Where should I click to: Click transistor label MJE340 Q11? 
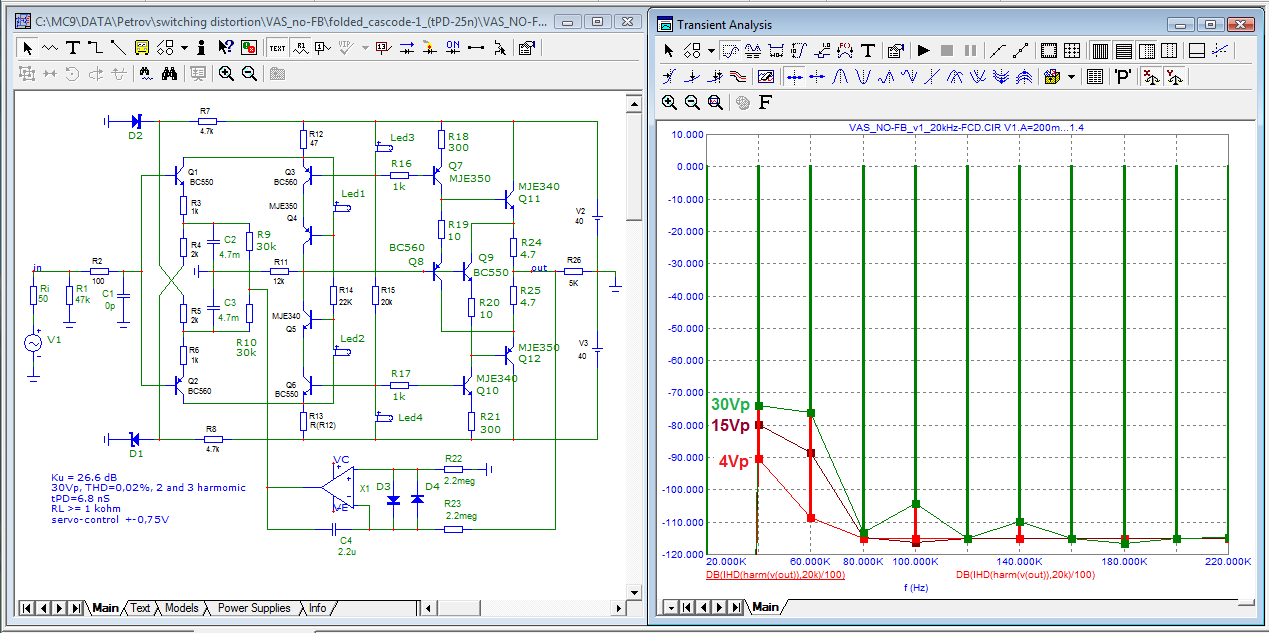[539, 193]
